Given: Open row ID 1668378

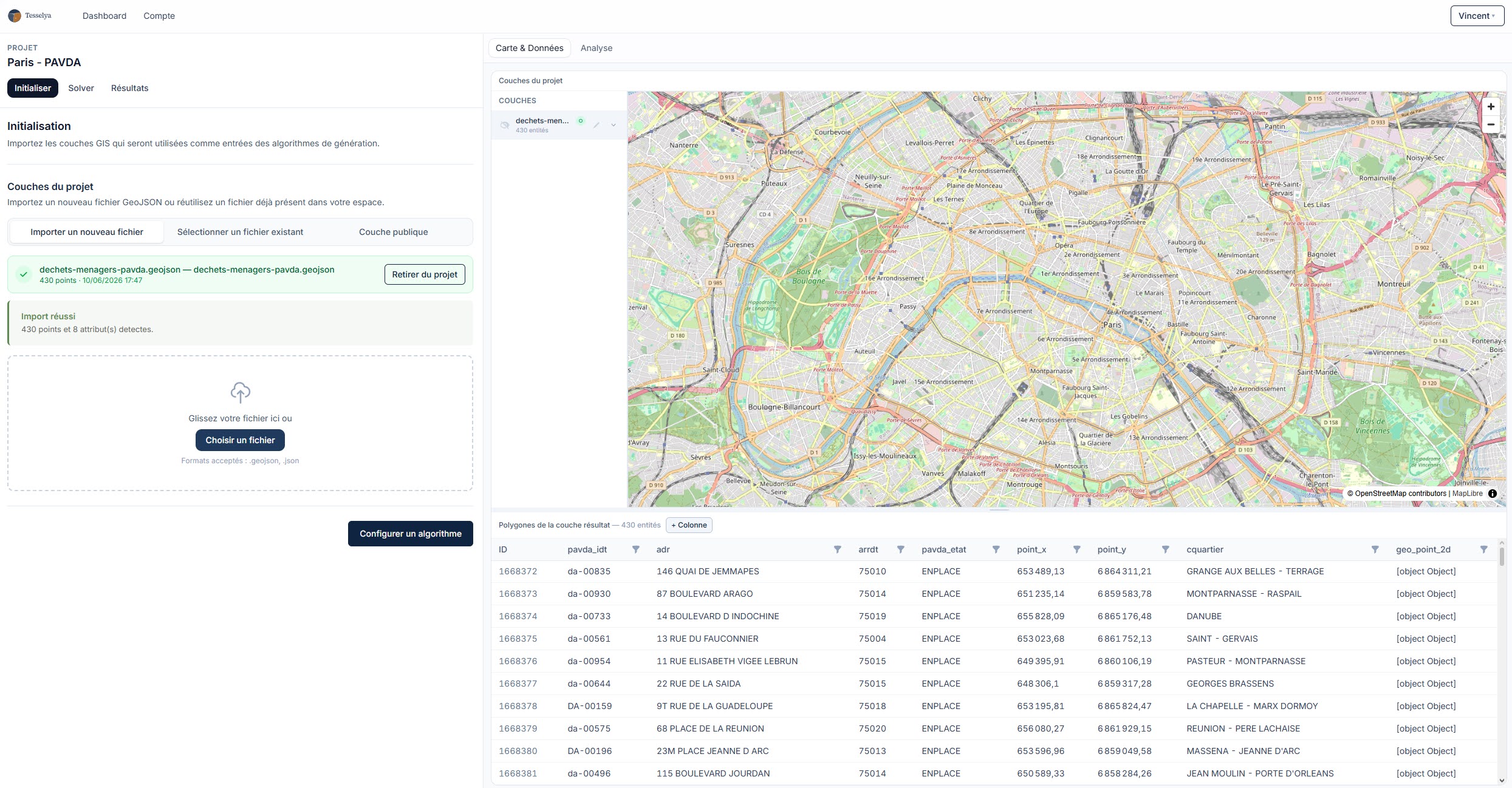Looking at the screenshot, I should point(518,706).
